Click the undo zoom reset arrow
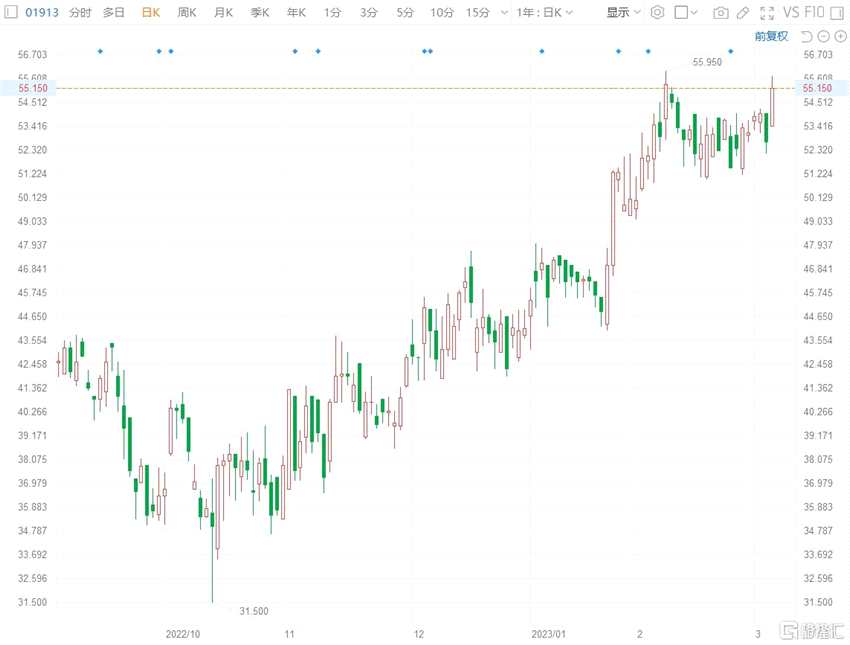The width and height of the screenshot is (850, 645). 807,36
